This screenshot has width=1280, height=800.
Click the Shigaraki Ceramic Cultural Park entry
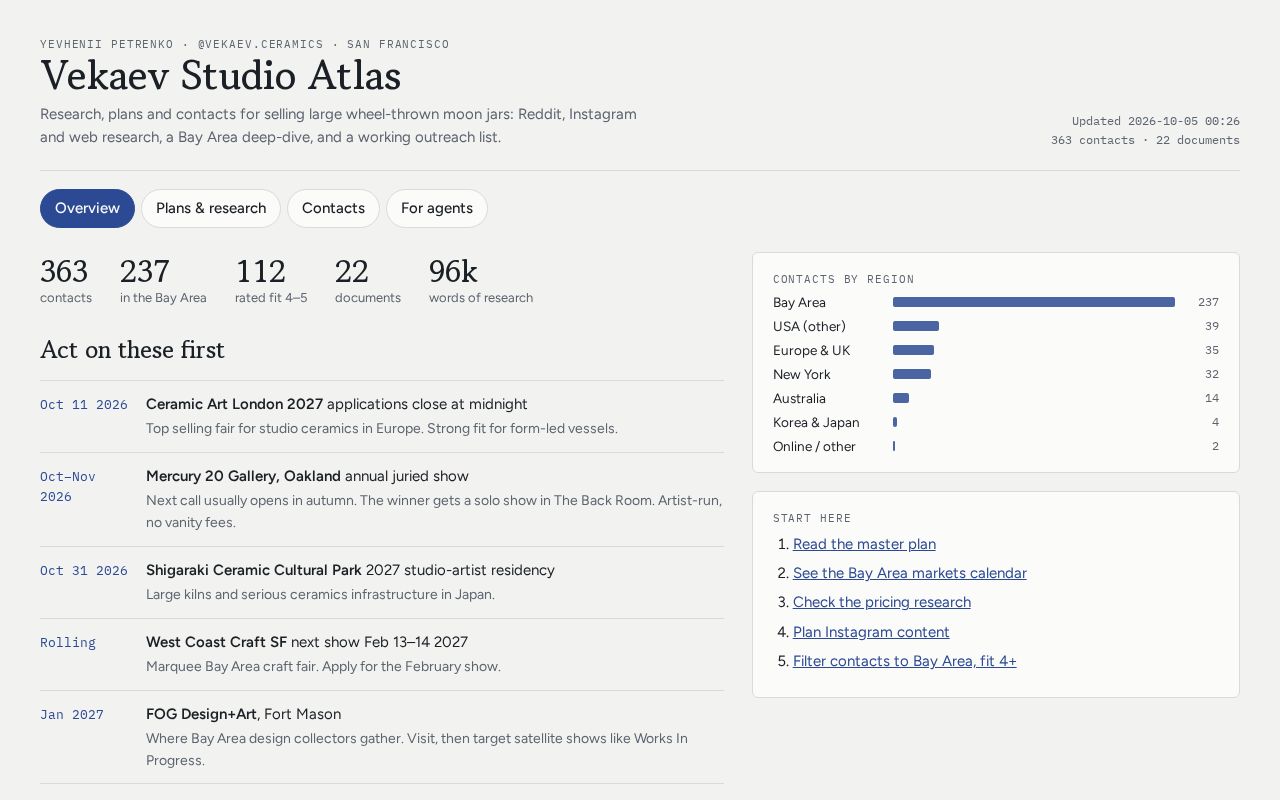pos(382,582)
